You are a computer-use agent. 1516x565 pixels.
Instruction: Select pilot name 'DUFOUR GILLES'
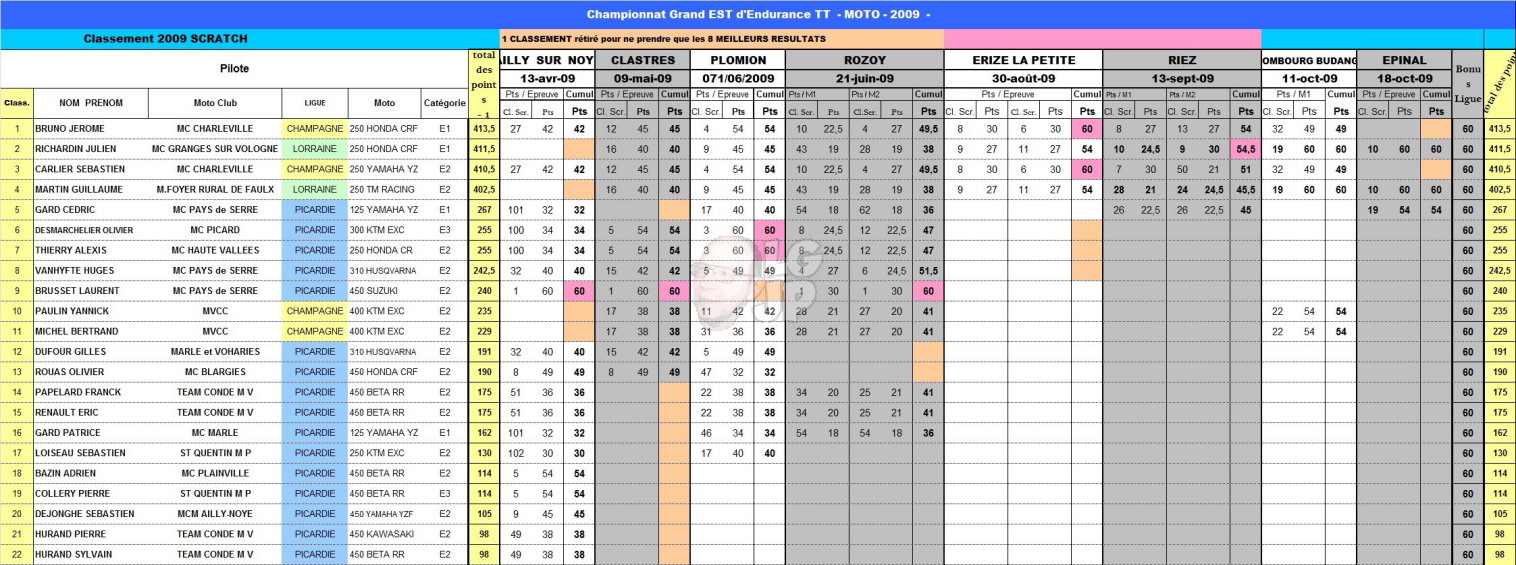(x=69, y=352)
